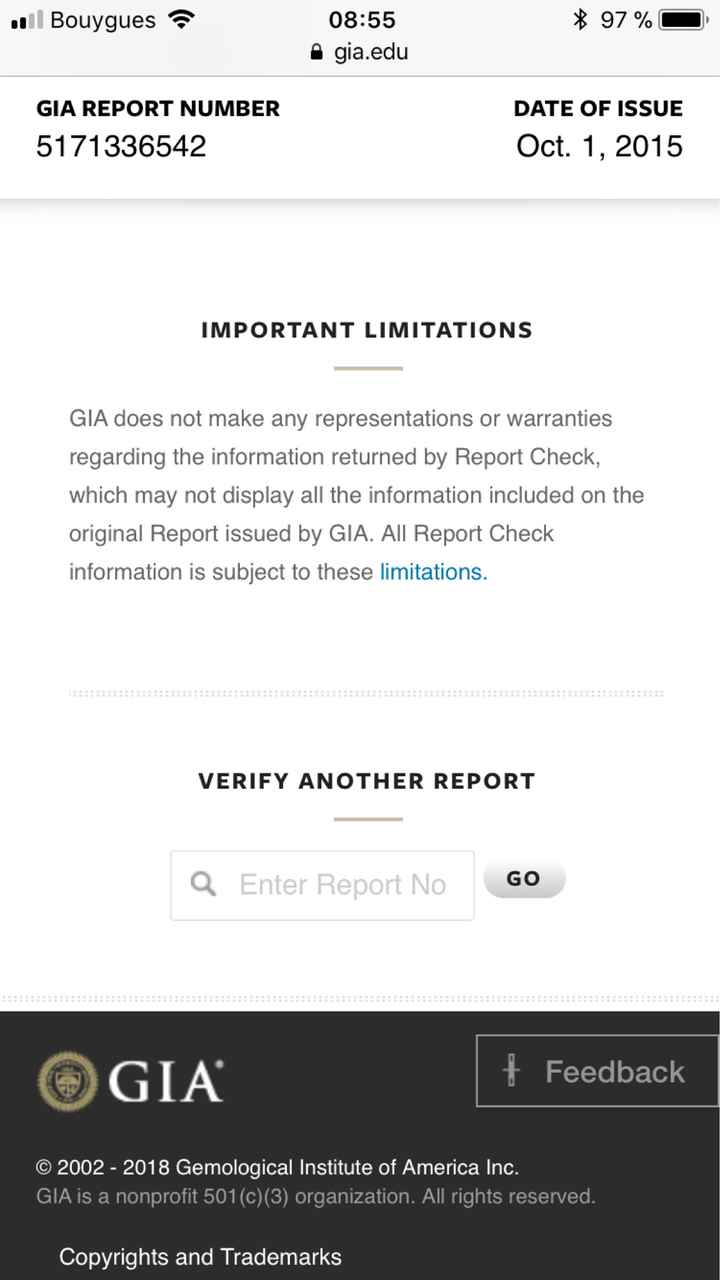720x1280 pixels.
Task: Tap the battery icon in status bar
Action: click(684, 19)
